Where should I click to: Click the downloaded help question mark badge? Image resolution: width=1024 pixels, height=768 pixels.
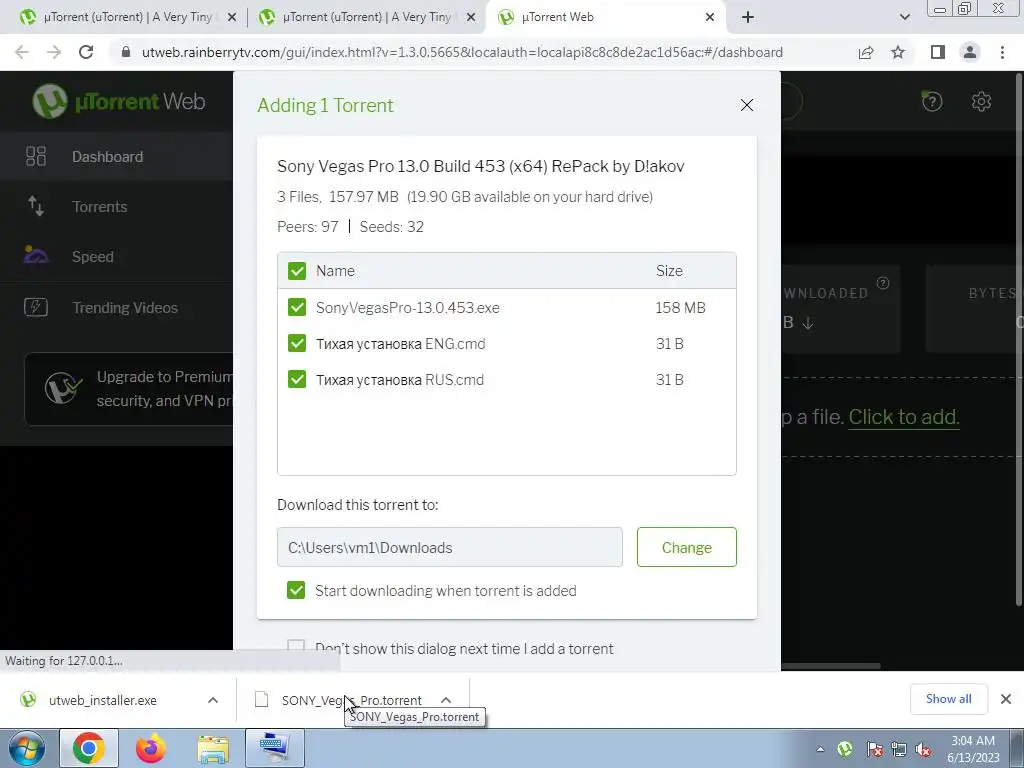[x=883, y=283]
